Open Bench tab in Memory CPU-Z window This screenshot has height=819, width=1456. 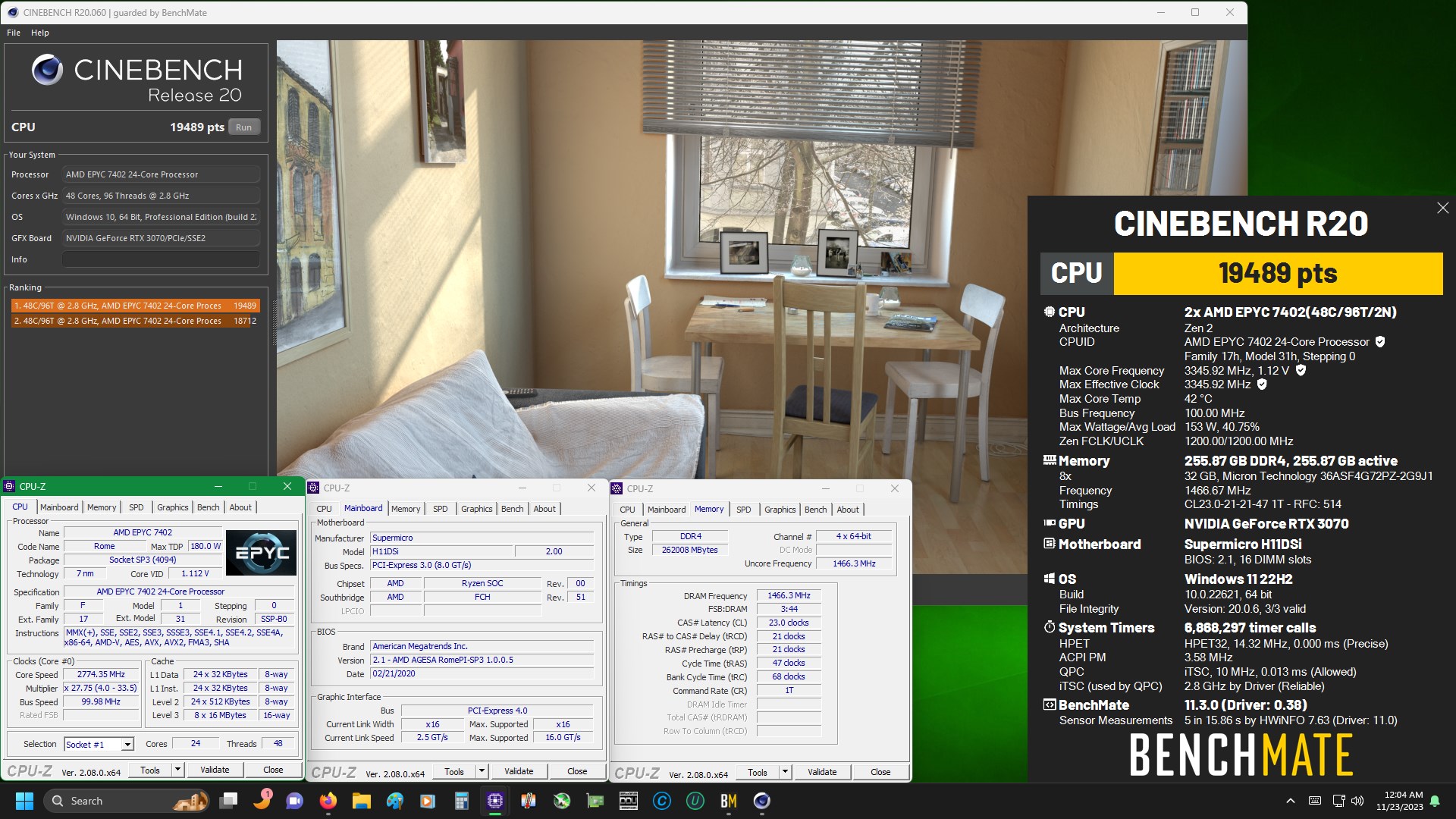[x=816, y=510]
